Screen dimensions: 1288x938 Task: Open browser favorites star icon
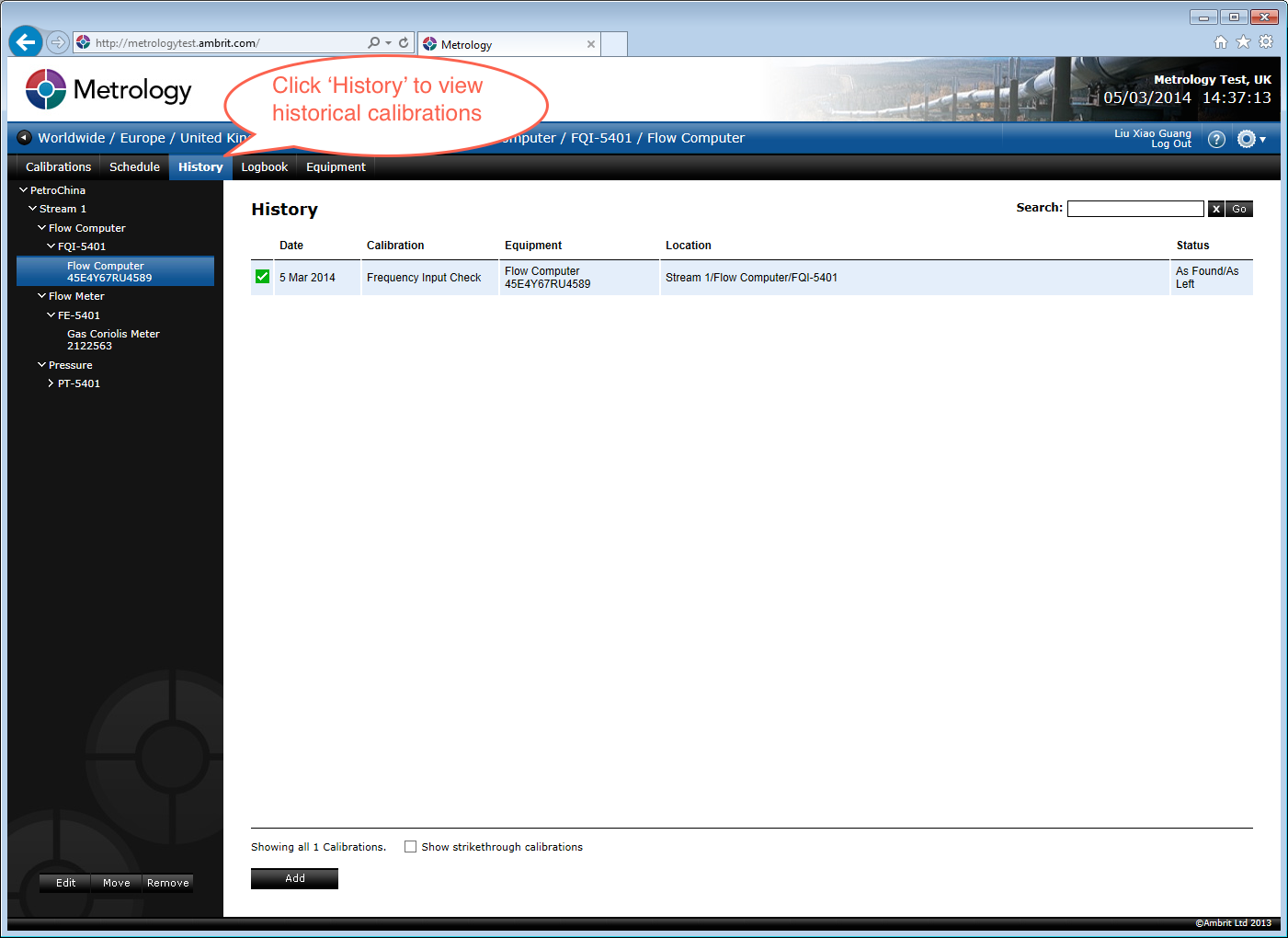(x=1243, y=41)
